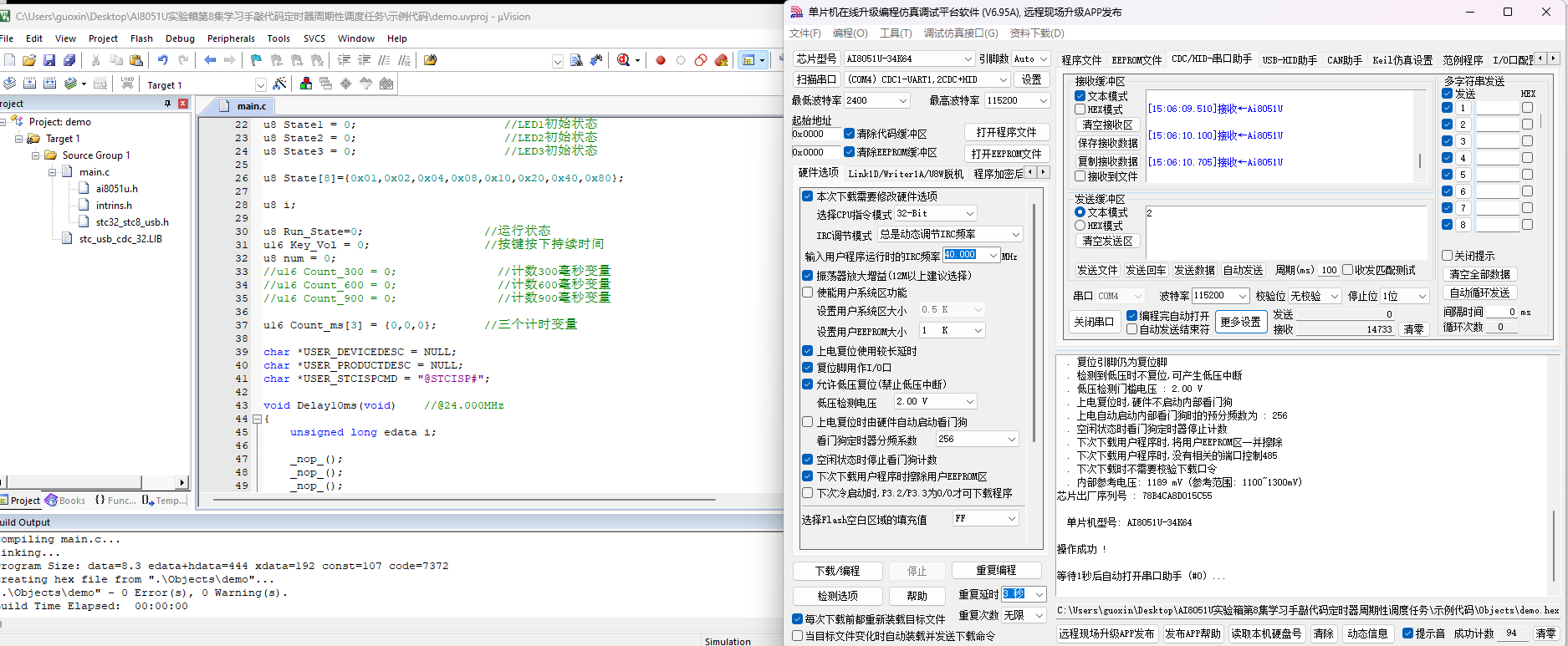Toggle 振荡器放大增益 checkbox
The height and width of the screenshot is (646, 1568).
pyautogui.click(x=807, y=276)
